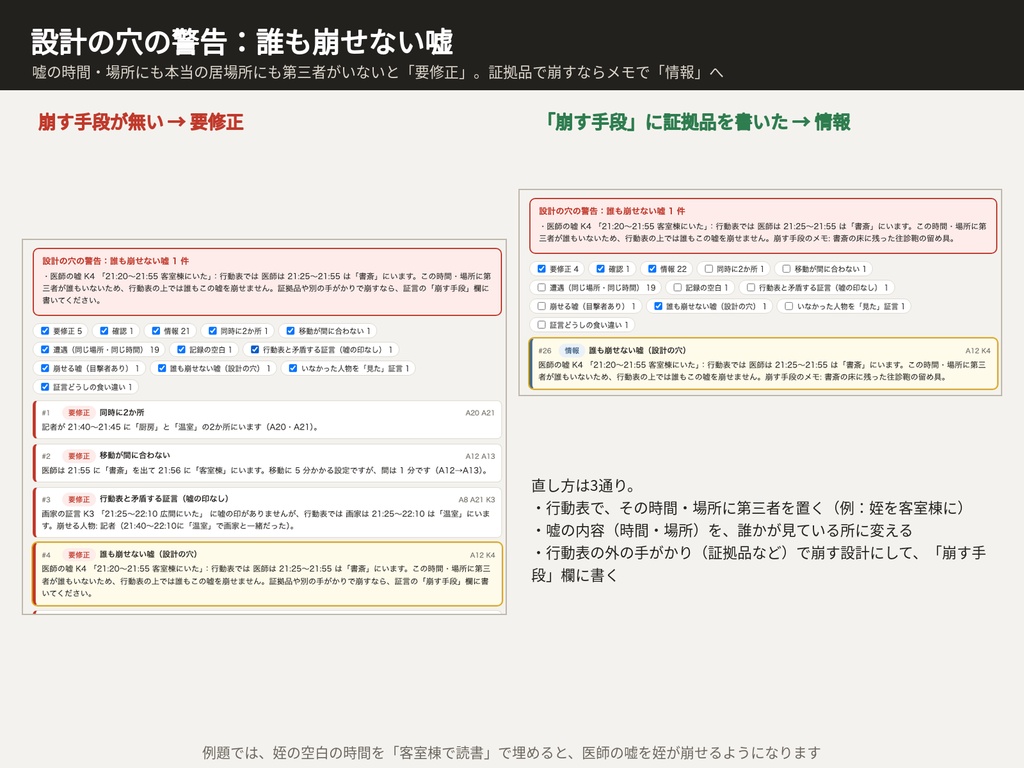Click warning box mentioning 往診鞄の留め具

[763, 226]
